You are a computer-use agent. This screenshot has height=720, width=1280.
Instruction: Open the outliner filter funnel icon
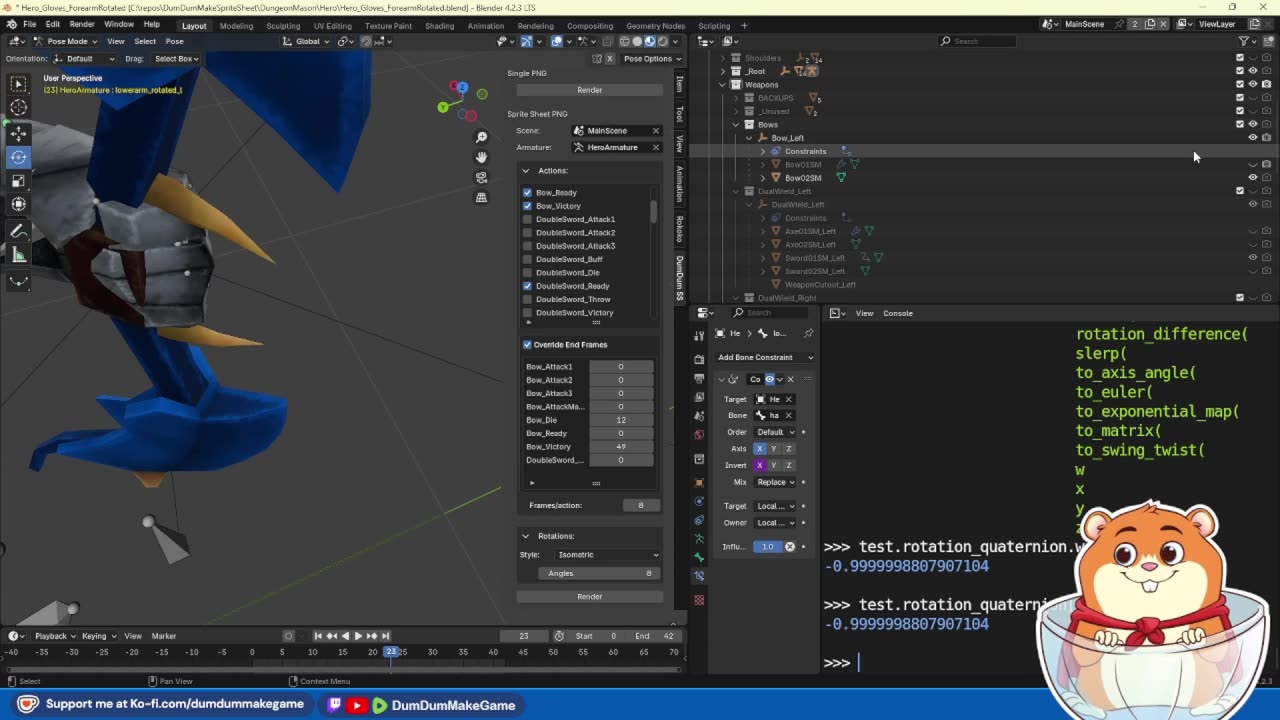click(x=1244, y=41)
